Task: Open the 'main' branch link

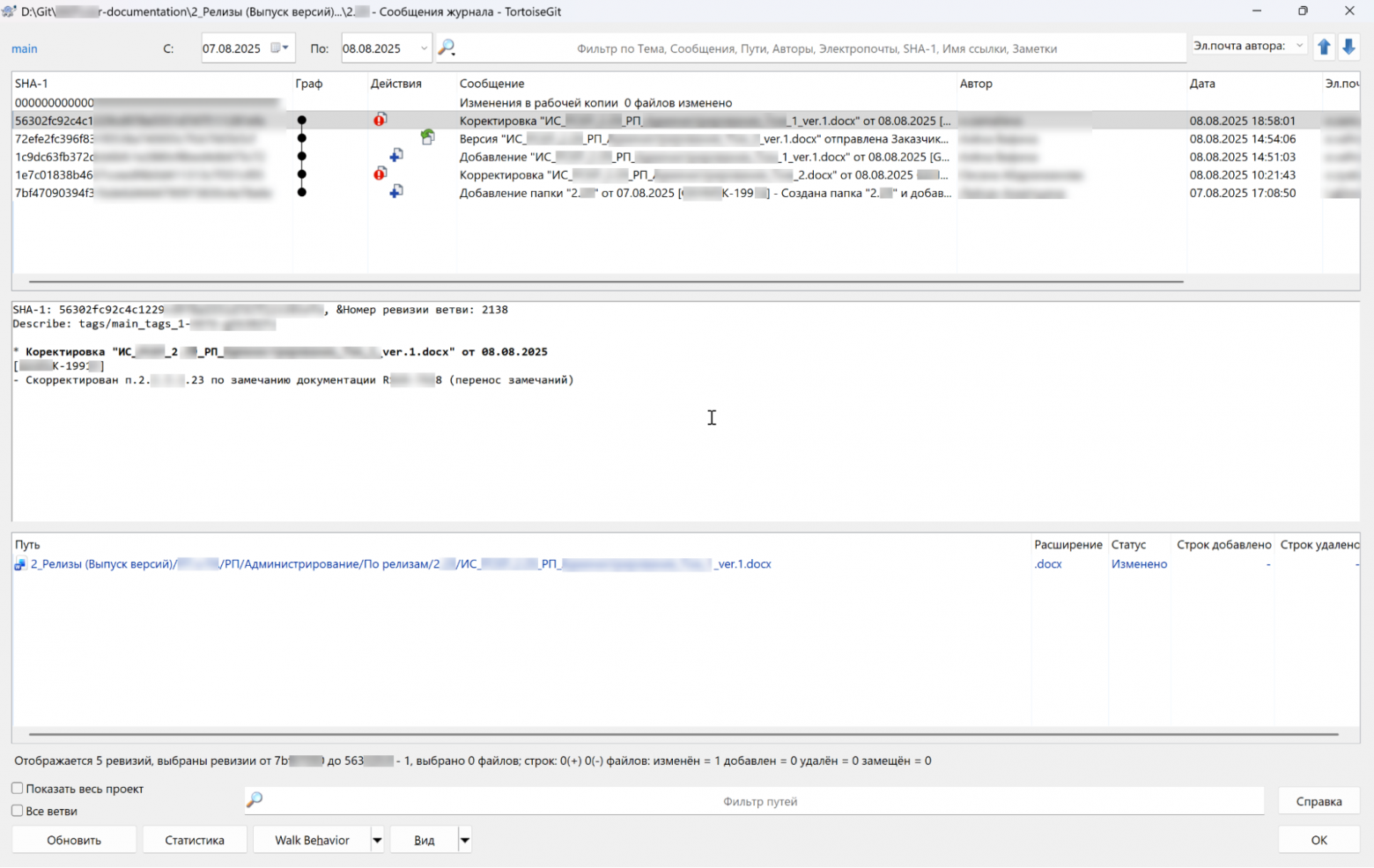Action: click(24, 48)
